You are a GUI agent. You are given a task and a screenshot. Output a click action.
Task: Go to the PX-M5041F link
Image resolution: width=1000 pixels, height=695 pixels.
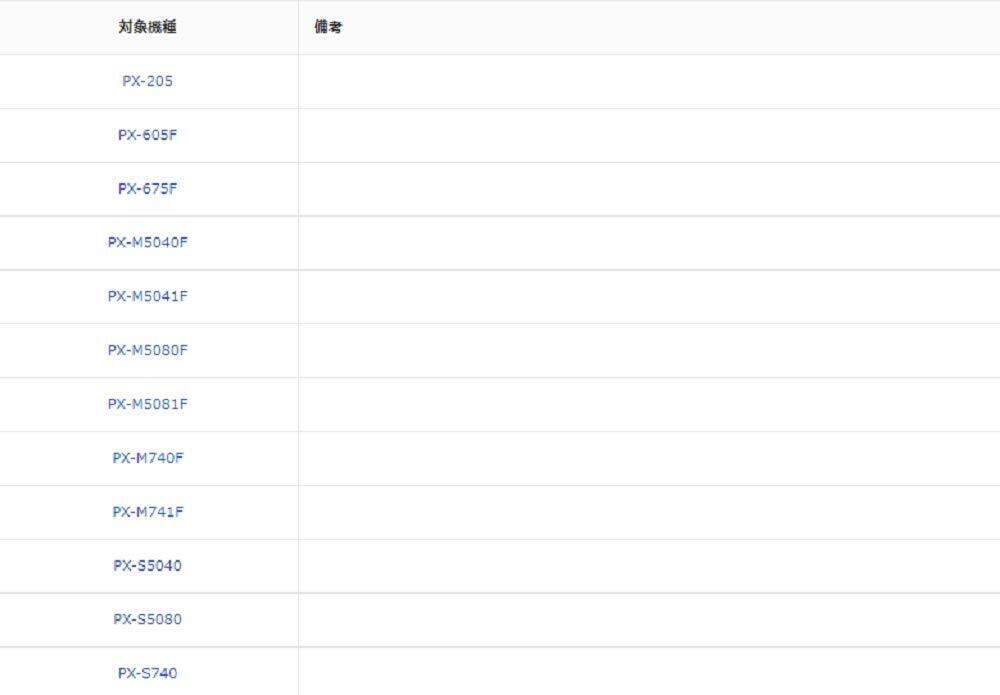pos(147,296)
